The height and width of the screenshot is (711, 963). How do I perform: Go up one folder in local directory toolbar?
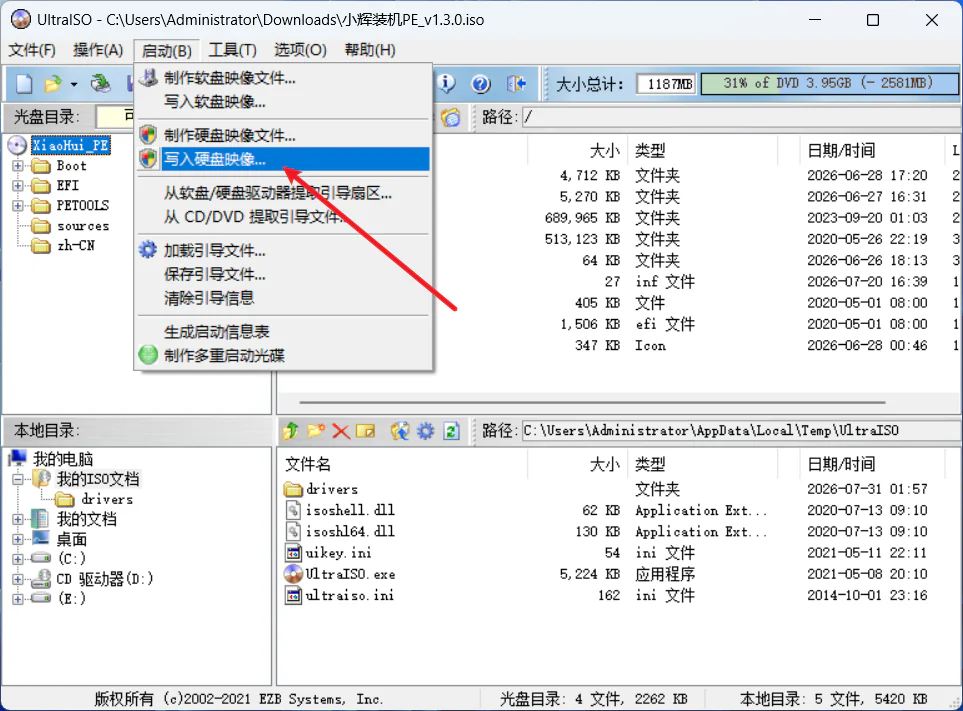[x=291, y=431]
